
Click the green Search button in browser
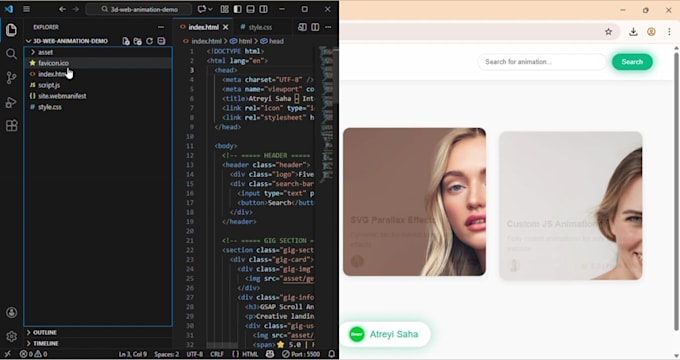(x=632, y=62)
